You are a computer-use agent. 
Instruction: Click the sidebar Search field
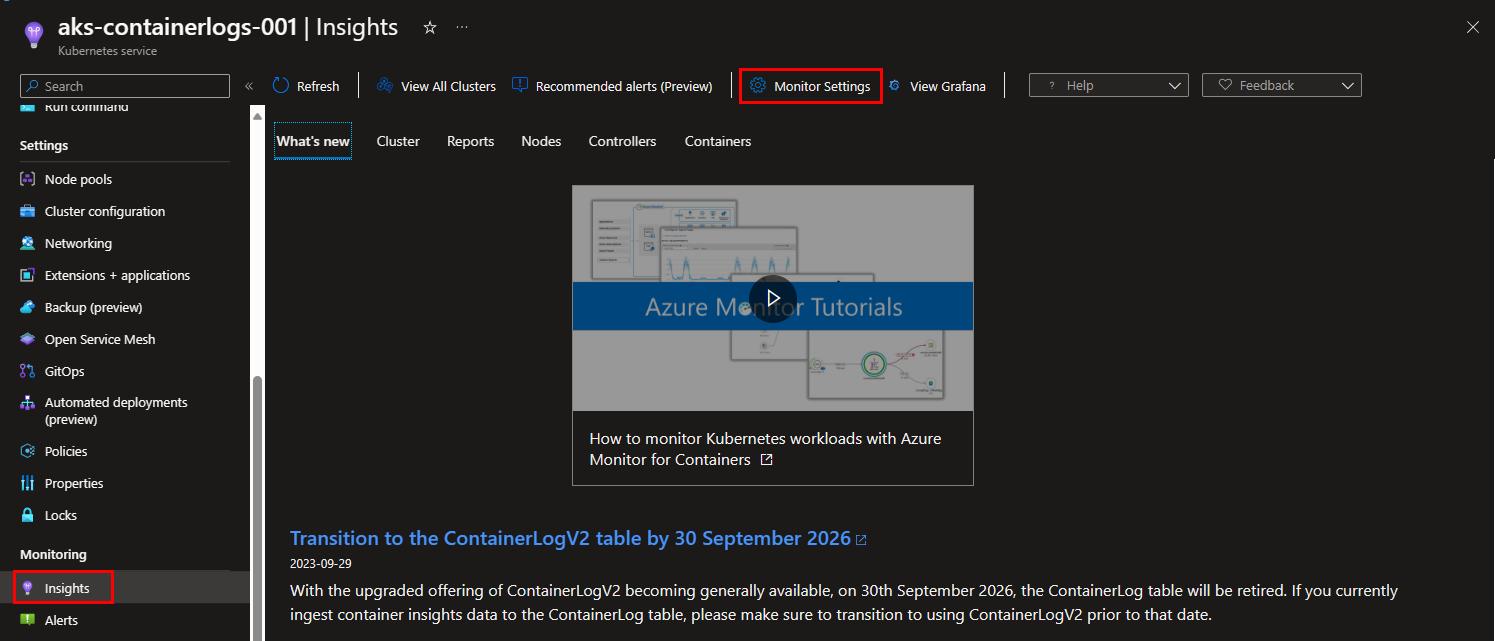[125, 86]
